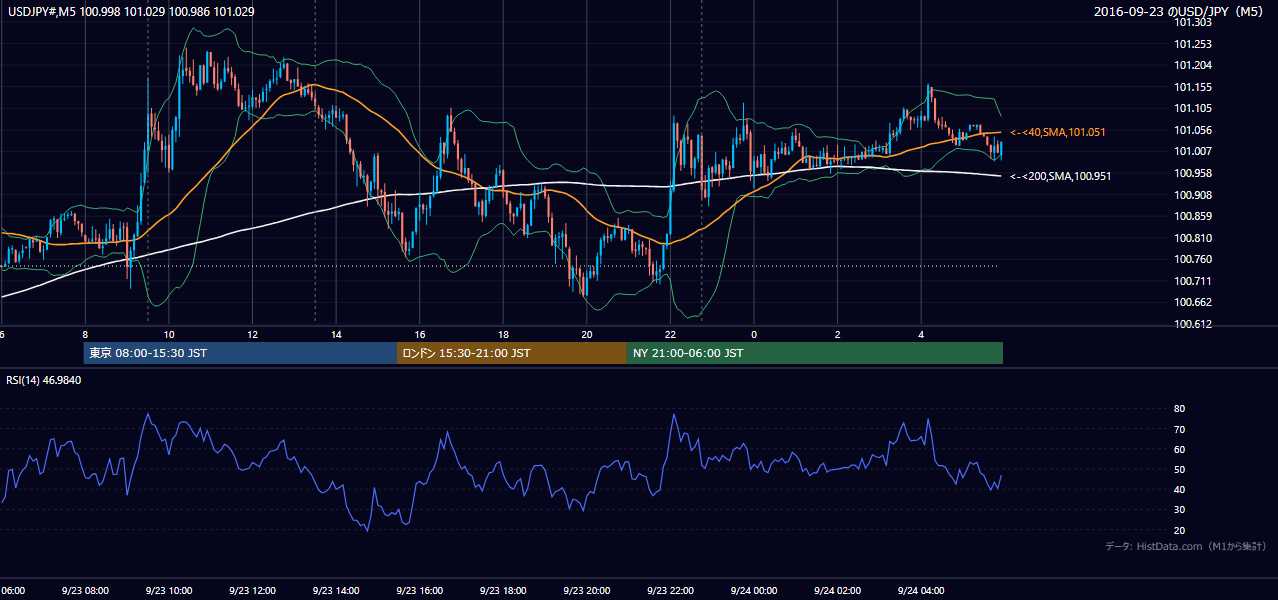Screen dimensions: 1278x600
Task: Click bottom time label 9/23 14:00
Action: (x=336, y=591)
